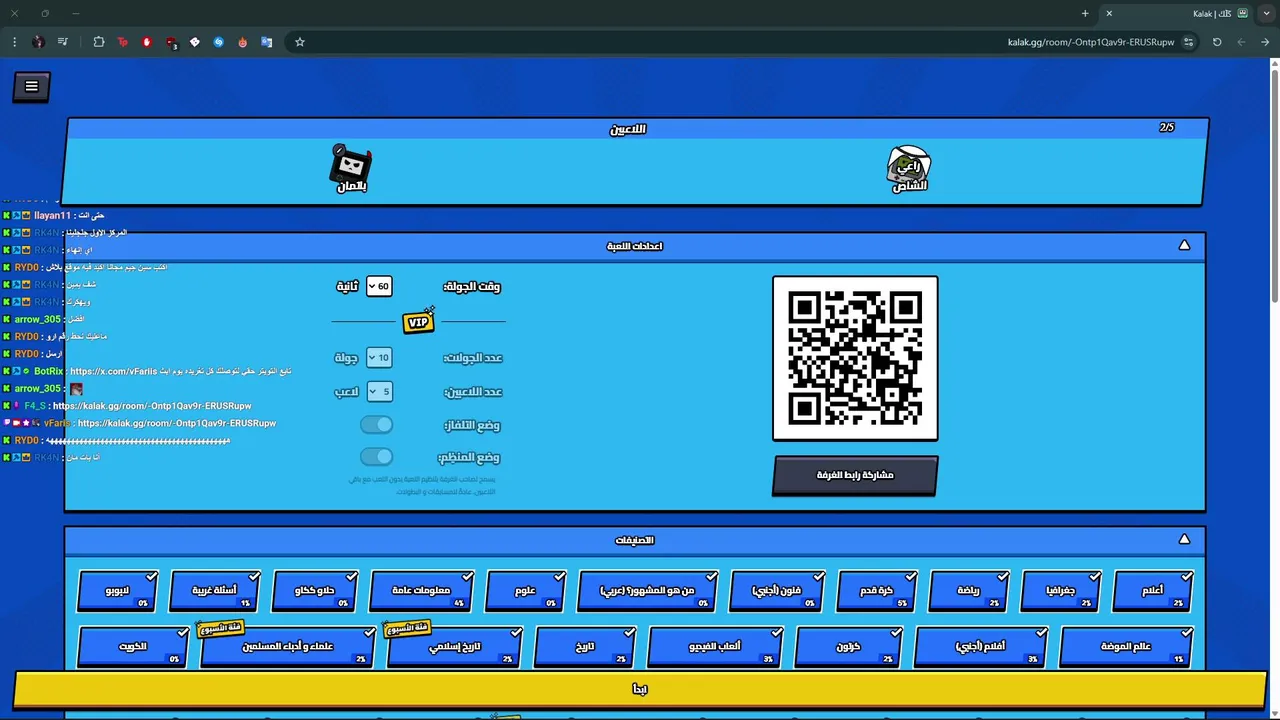The width and height of the screenshot is (1280, 720).
Task: Click the 2/5 player count text
Action: click(1167, 128)
